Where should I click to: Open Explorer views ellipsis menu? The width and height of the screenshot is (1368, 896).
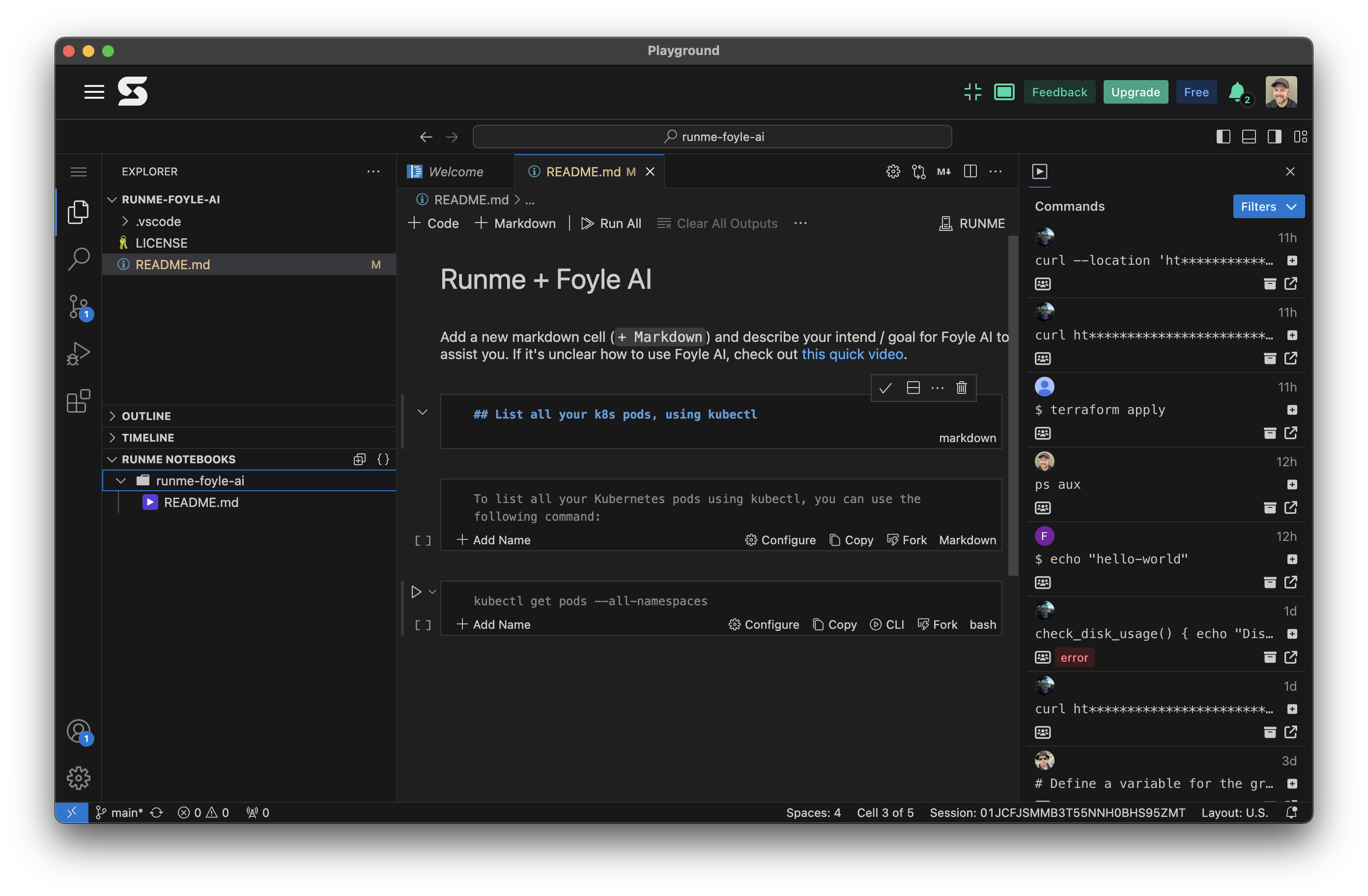373,171
